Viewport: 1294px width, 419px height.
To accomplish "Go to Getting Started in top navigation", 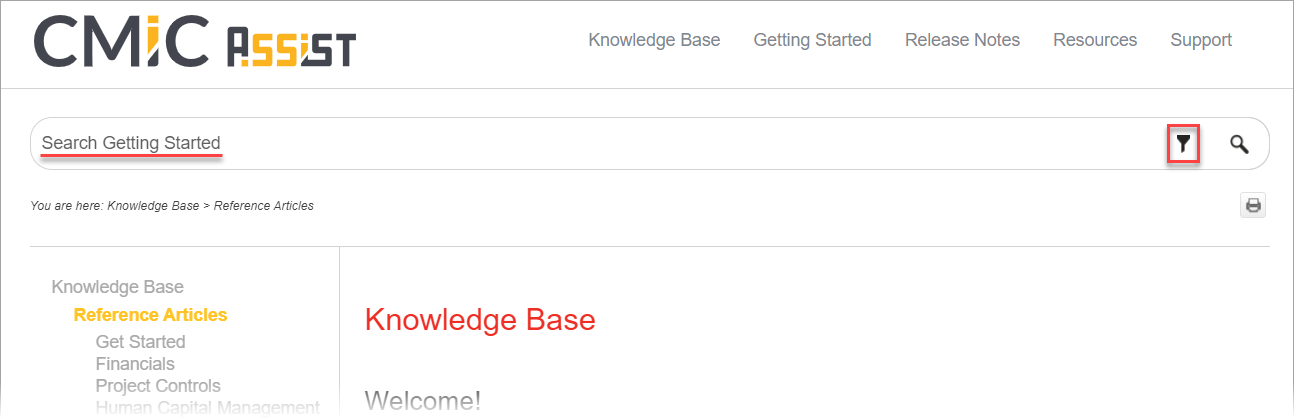I will 812,40.
